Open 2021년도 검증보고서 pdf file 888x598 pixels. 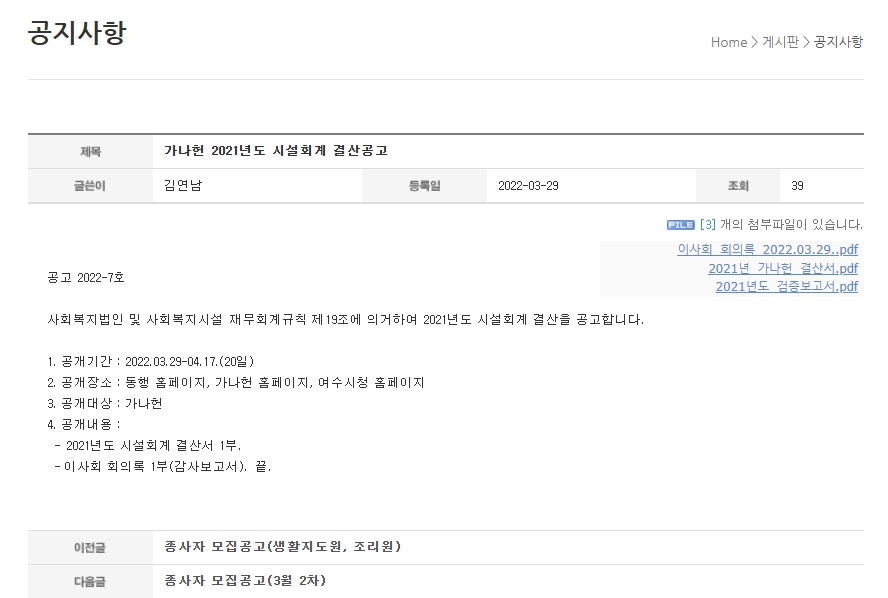pos(787,287)
